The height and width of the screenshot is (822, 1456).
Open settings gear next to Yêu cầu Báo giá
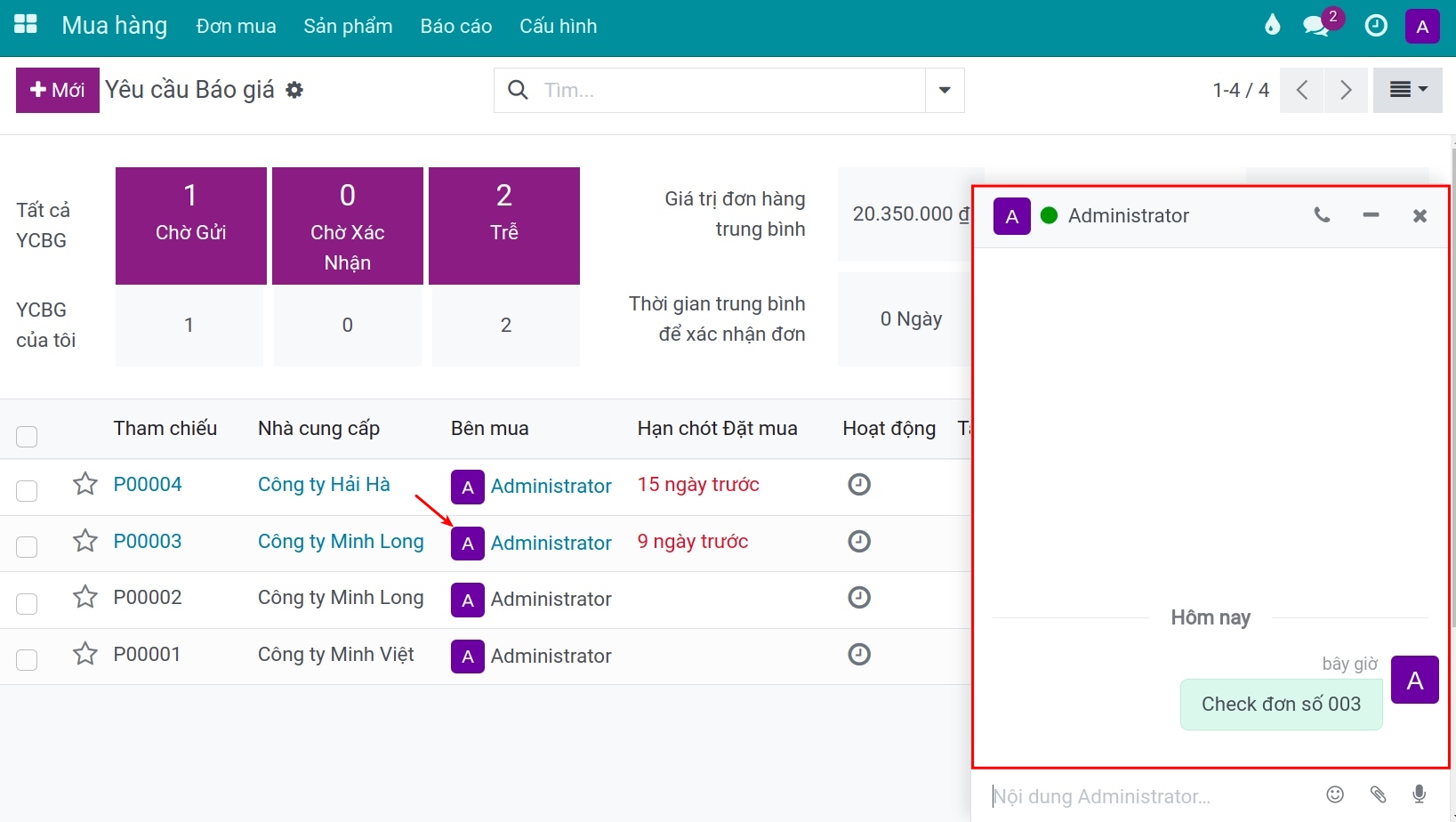[294, 90]
